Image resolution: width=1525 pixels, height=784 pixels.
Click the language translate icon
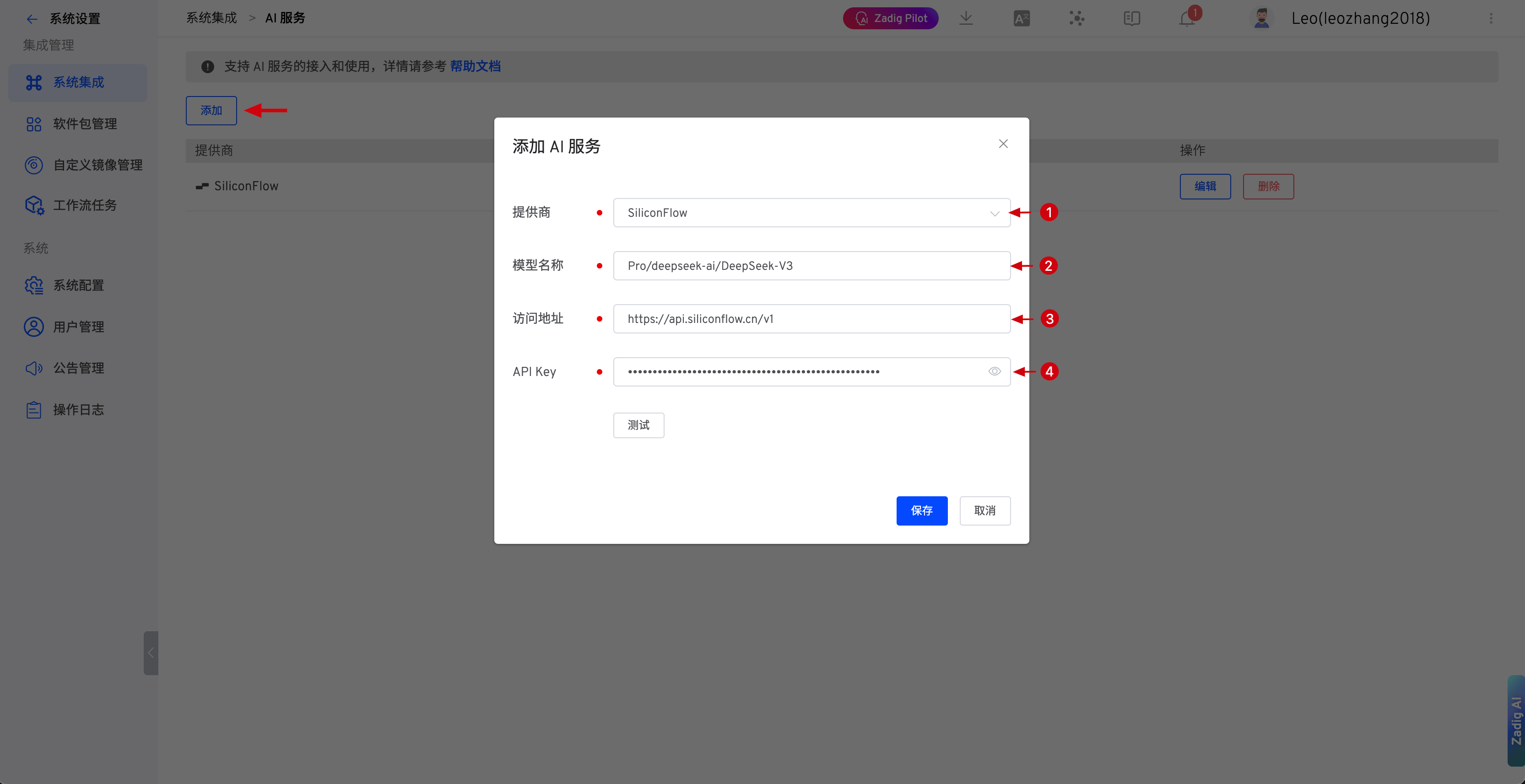(1021, 18)
